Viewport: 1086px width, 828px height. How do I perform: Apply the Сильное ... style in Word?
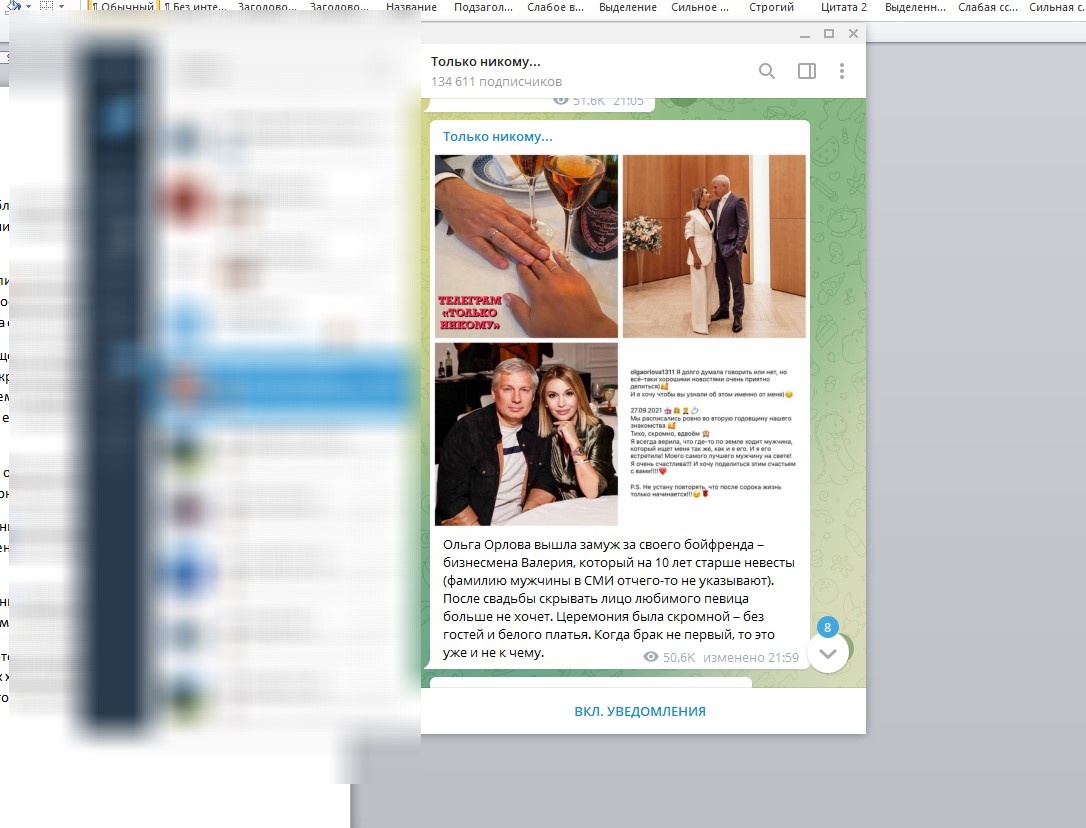(700, 7)
